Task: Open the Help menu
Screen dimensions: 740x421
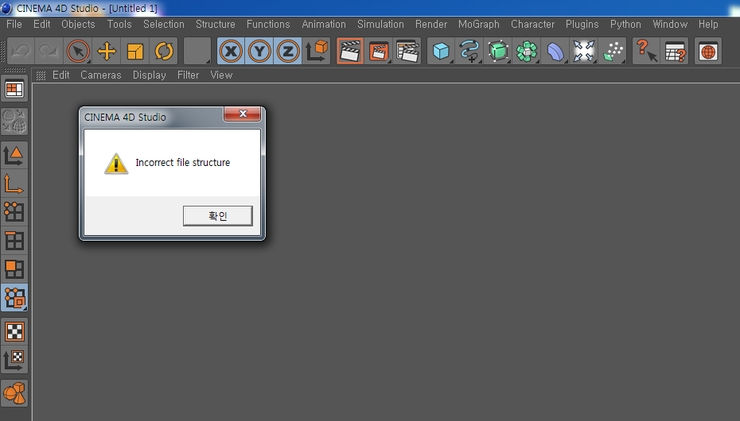Action: pos(708,24)
